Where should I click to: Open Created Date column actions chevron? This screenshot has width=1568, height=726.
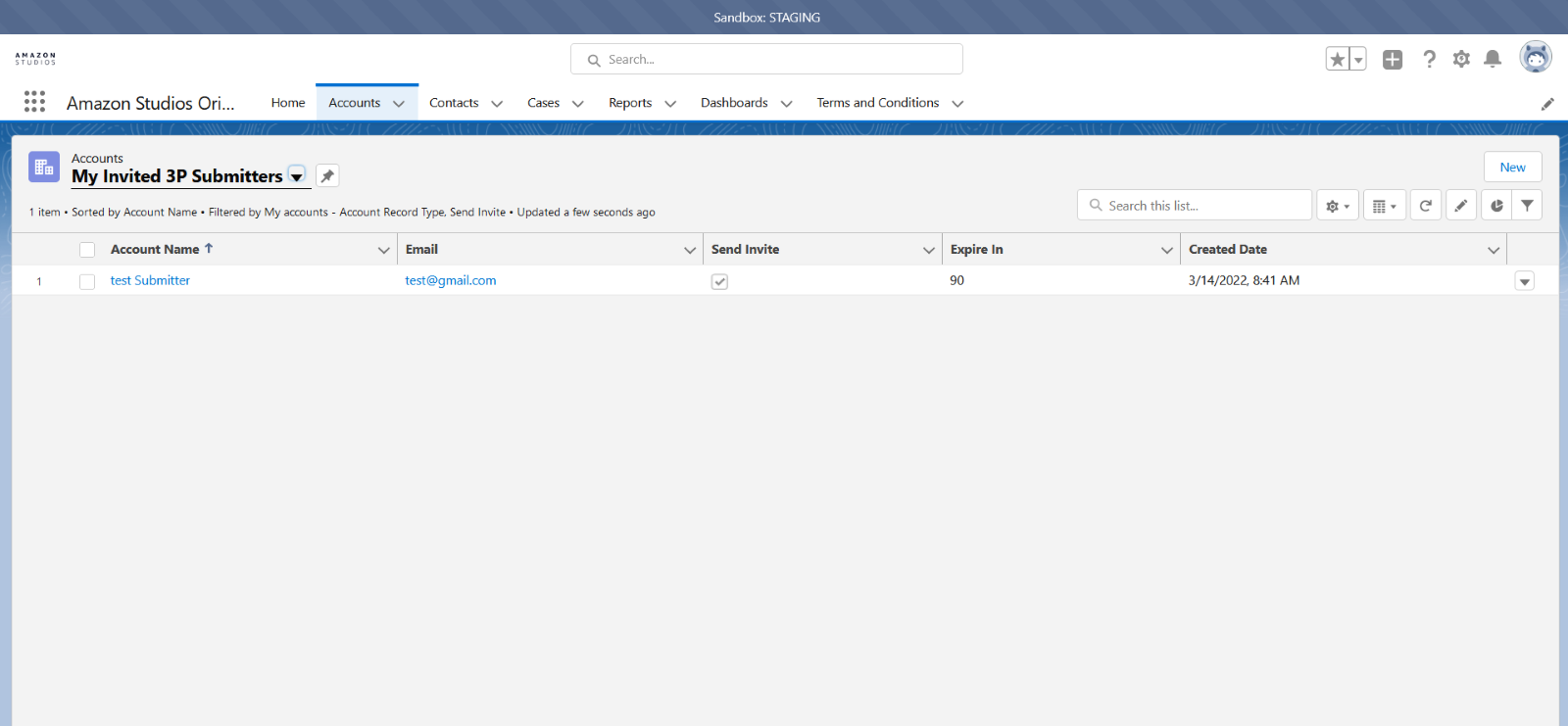click(1494, 250)
